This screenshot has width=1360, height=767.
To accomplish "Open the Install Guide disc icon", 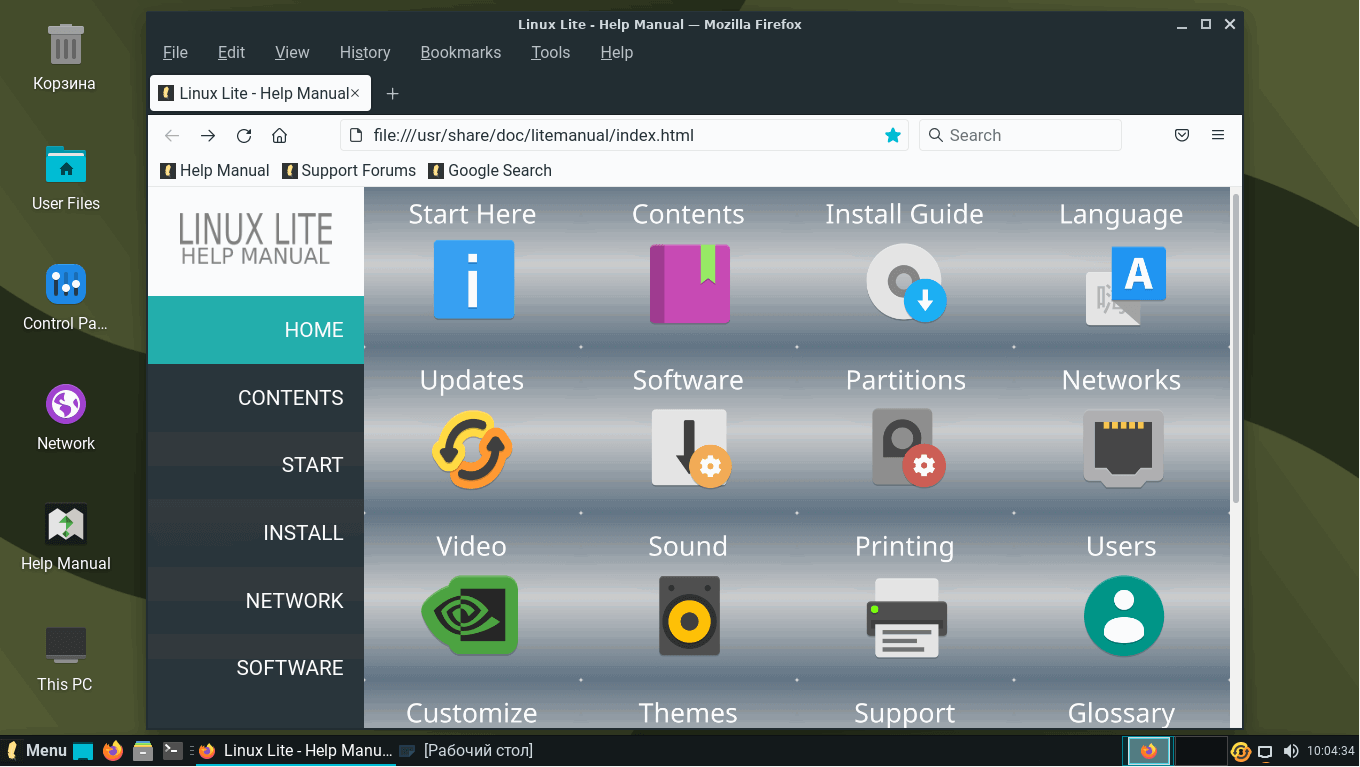I will pyautogui.click(x=906, y=282).
